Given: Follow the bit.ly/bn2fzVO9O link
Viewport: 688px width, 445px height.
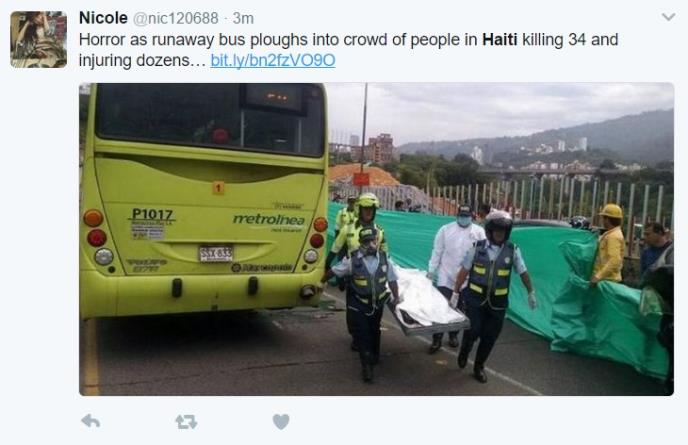Looking at the screenshot, I should point(272,60).
